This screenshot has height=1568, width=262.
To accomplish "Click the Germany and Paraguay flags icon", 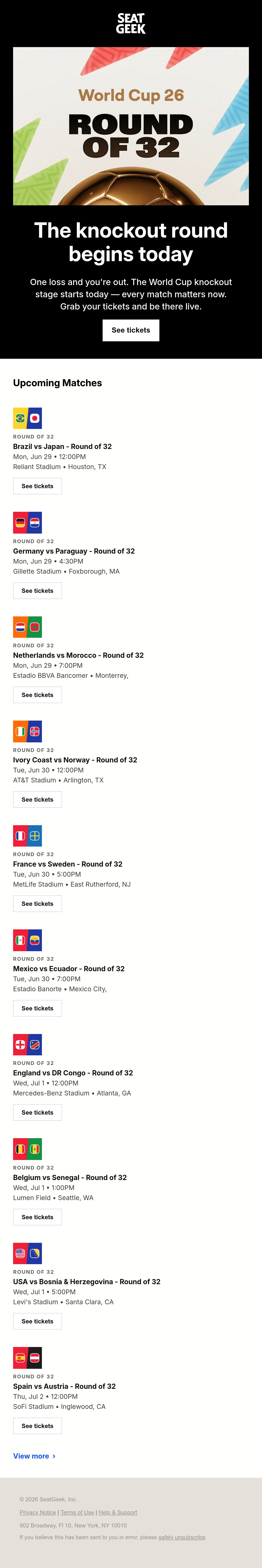I will [28, 522].
